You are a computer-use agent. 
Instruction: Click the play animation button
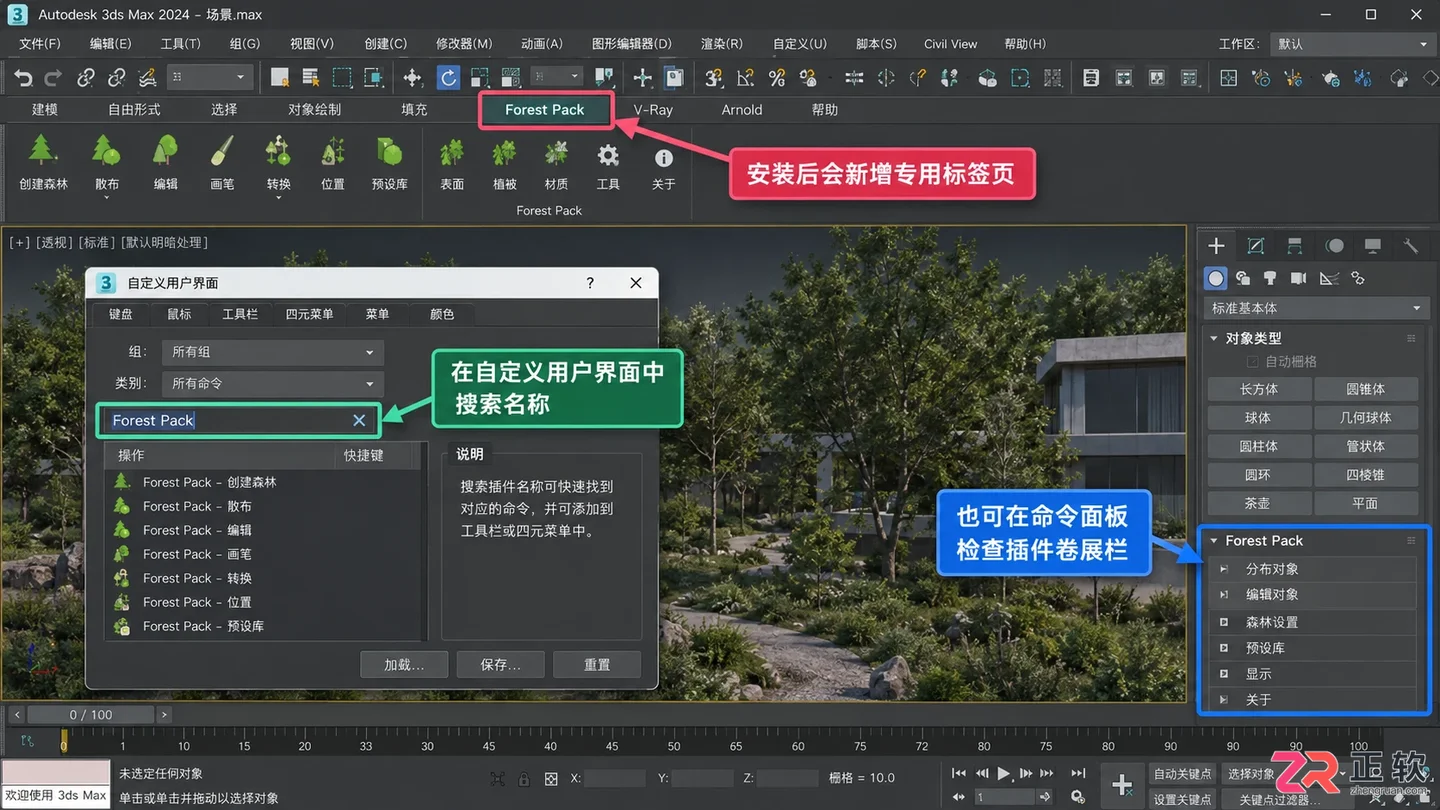(x=1003, y=773)
